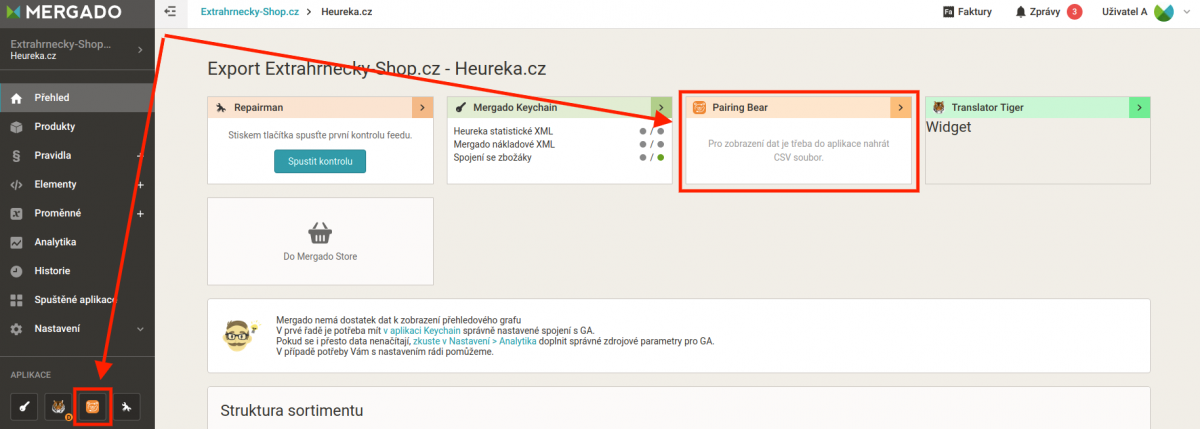Click the Export Extrahrnecky-Shop.cz page heading

[x=376, y=69]
